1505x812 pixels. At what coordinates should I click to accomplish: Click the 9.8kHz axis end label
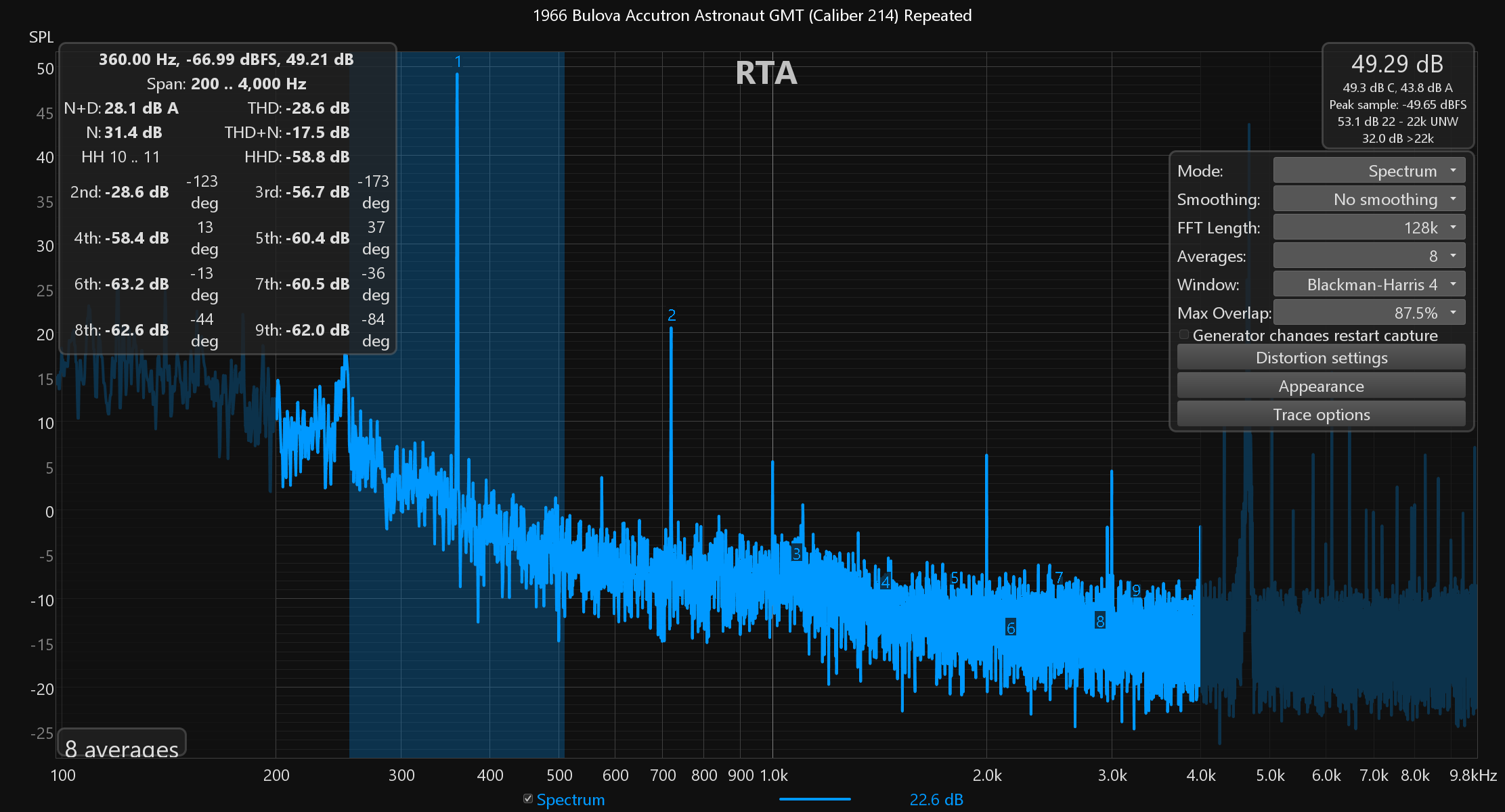(x=1473, y=775)
